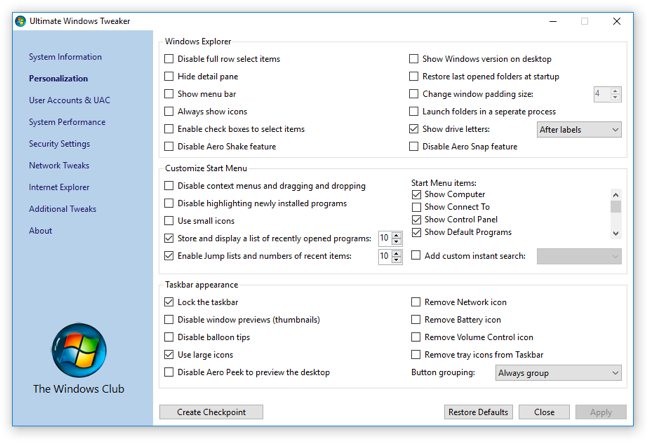Image resolution: width=650 pixels, height=444 pixels.
Task: Enable Restore last opened folders at startup
Action: [x=414, y=76]
